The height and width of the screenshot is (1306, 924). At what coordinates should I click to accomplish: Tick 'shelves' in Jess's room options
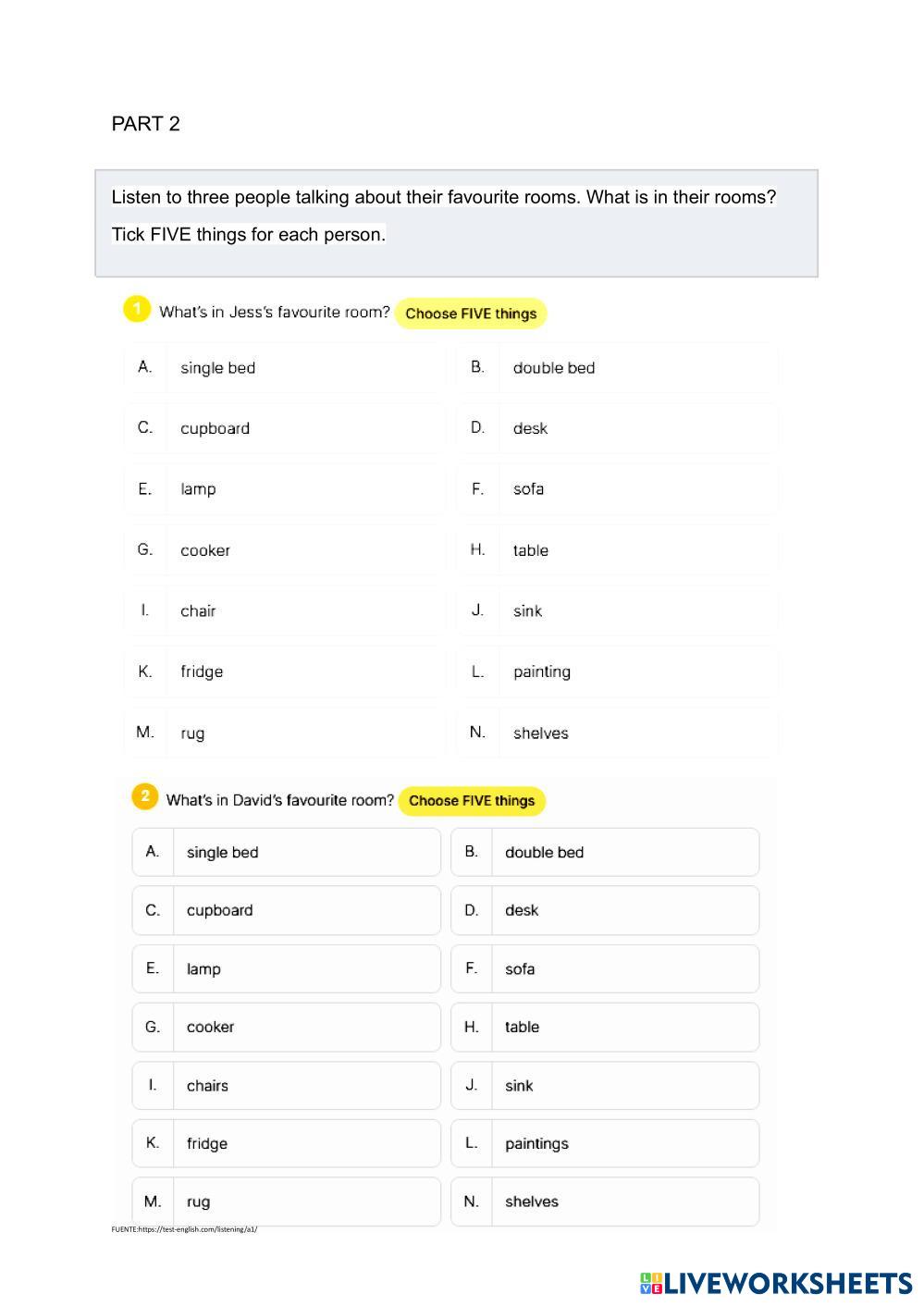(616, 733)
